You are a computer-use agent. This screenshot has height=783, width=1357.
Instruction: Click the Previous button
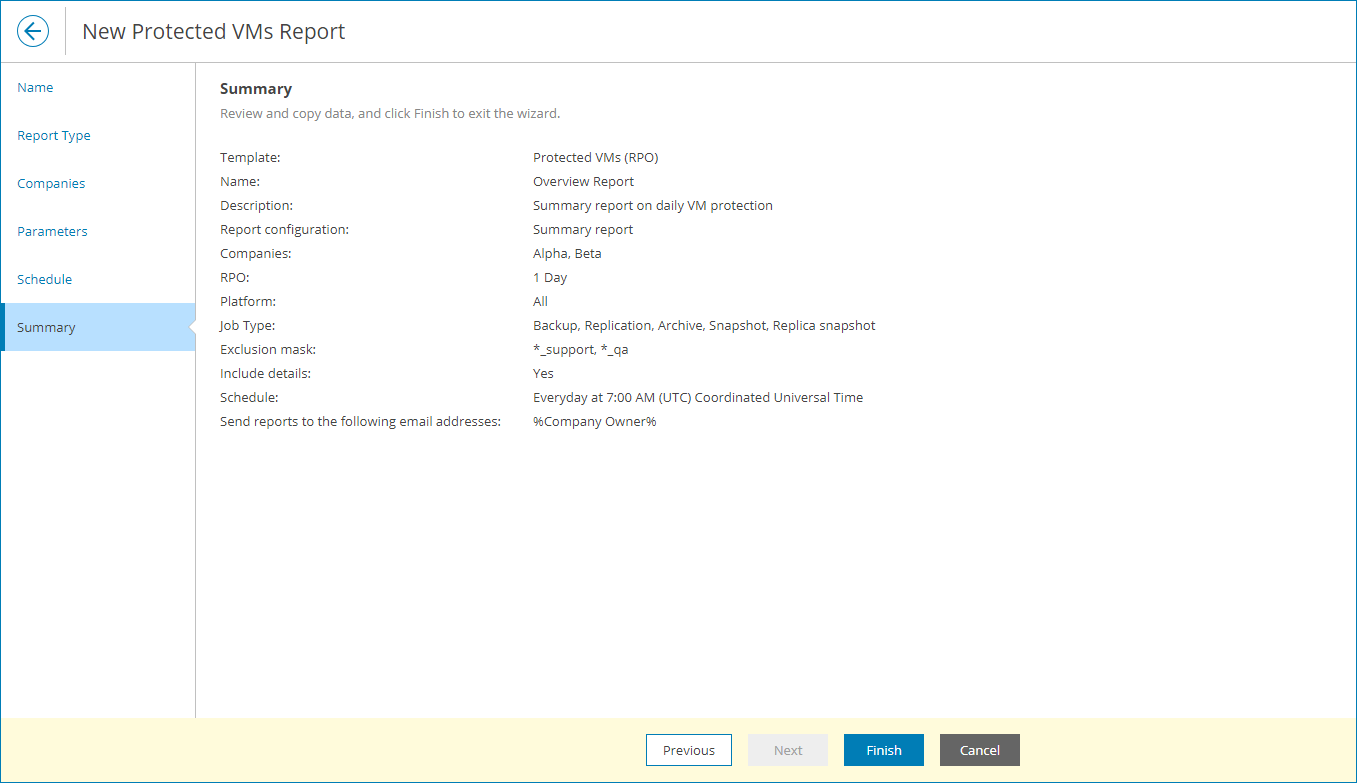(688, 750)
